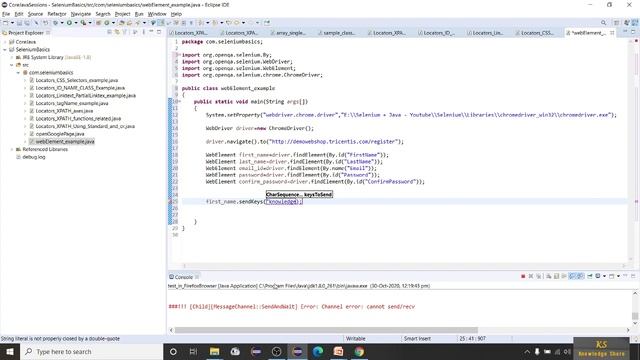Open Google Chrome from the taskbar
This screenshot has width=640, height=360.
359,351
